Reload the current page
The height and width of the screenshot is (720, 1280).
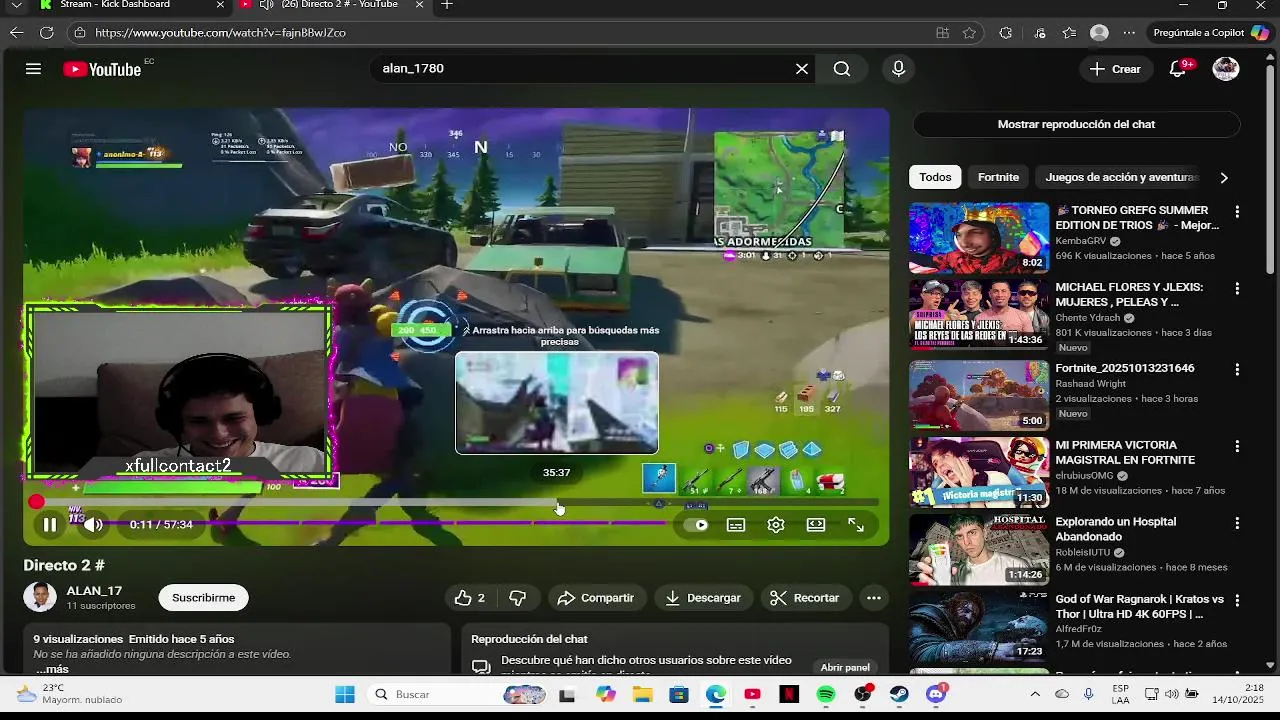[x=46, y=33]
